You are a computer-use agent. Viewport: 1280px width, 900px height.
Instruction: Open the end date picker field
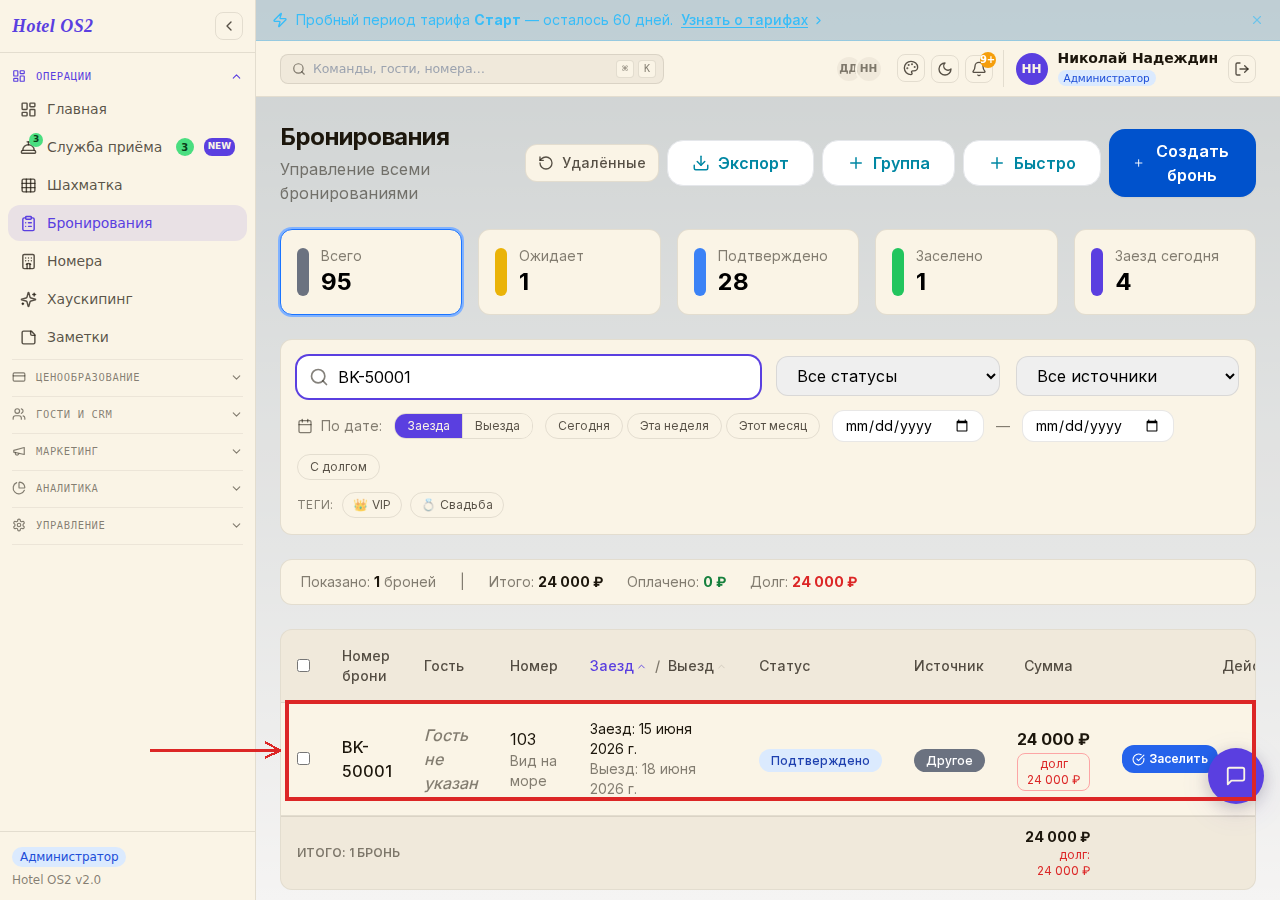(x=1098, y=426)
